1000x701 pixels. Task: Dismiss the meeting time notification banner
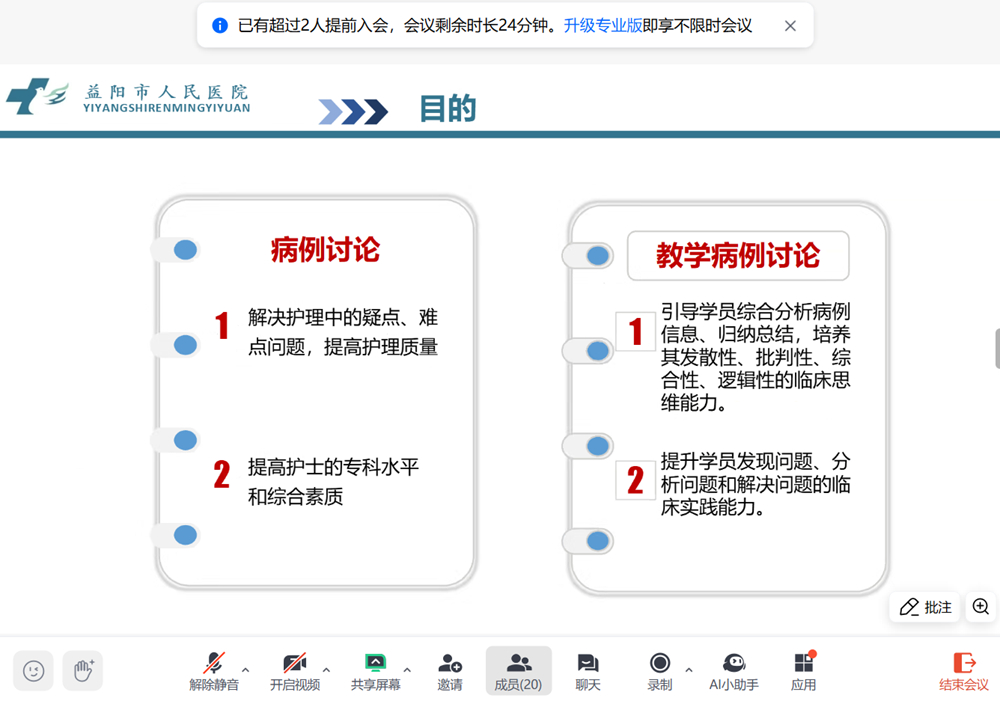point(790,26)
